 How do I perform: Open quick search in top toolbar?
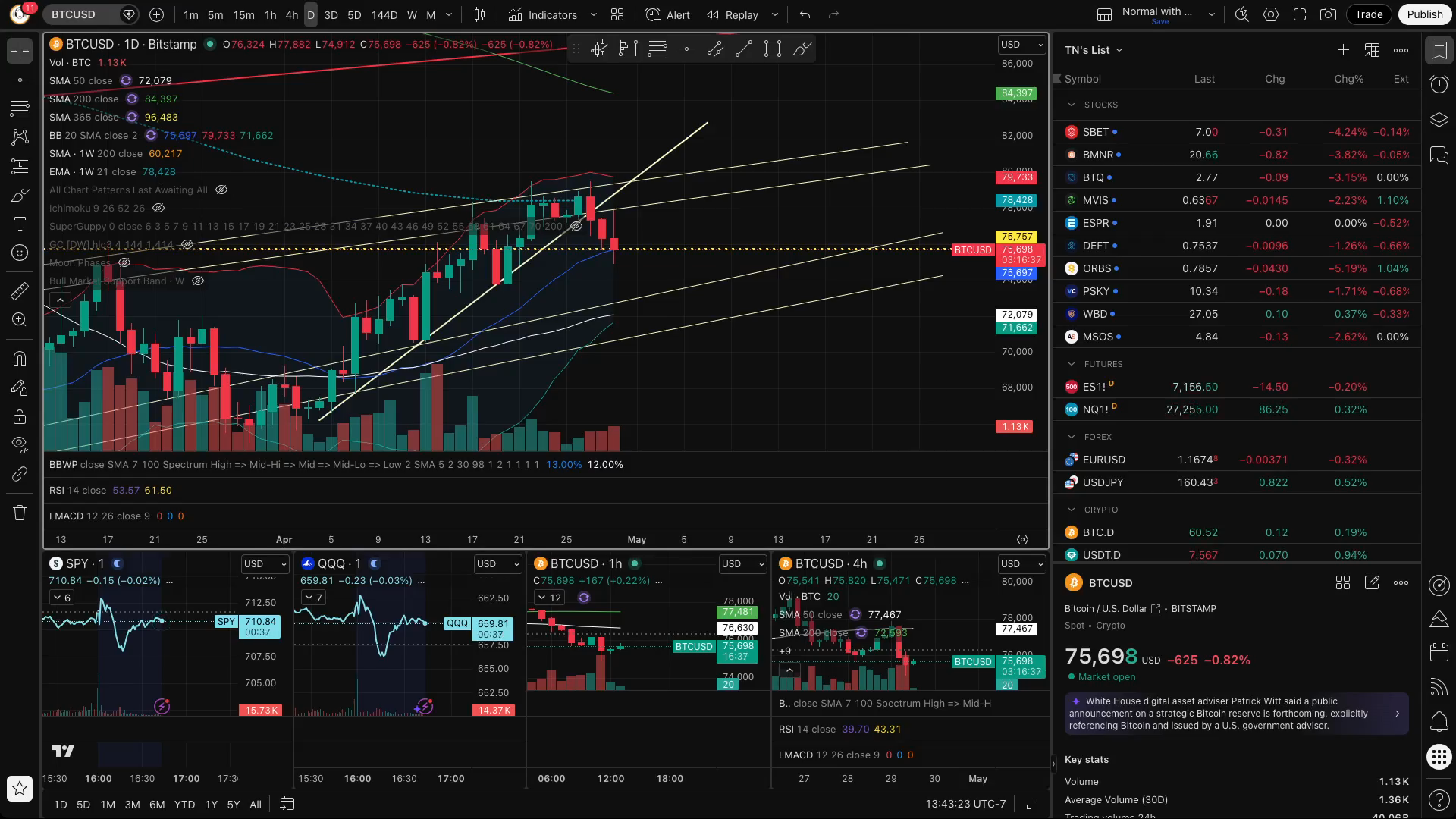(x=1241, y=14)
